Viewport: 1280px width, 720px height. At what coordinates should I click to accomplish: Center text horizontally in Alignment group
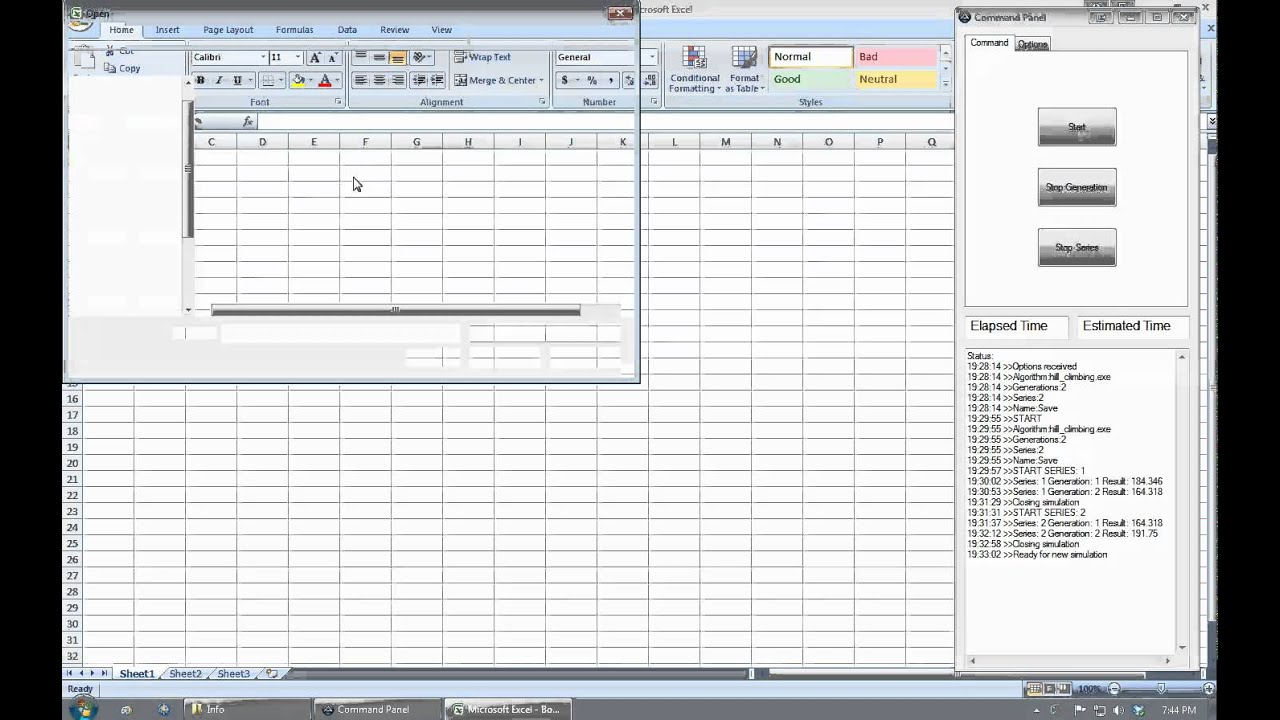379,80
